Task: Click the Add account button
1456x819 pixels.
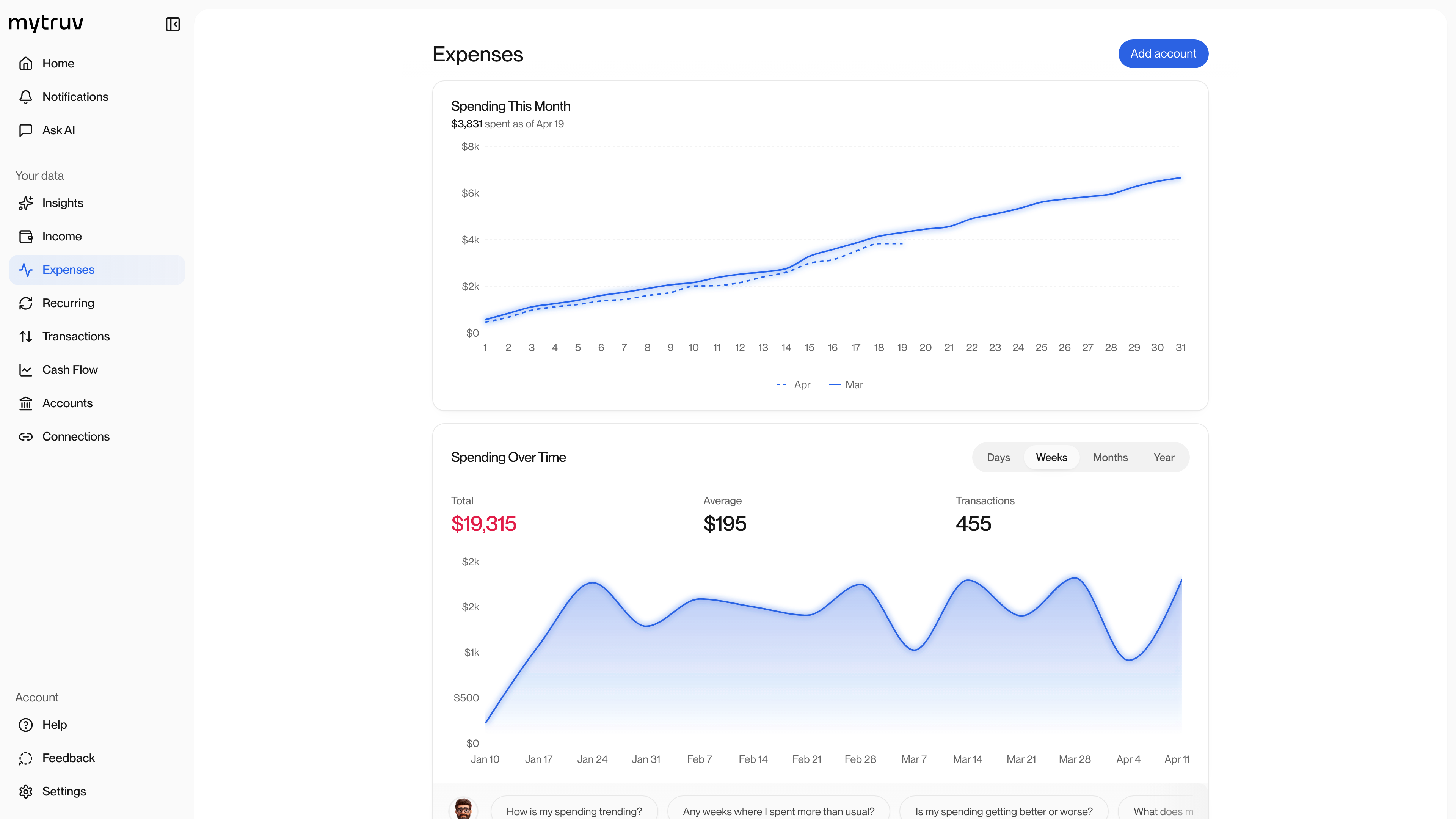Action: tap(1163, 54)
